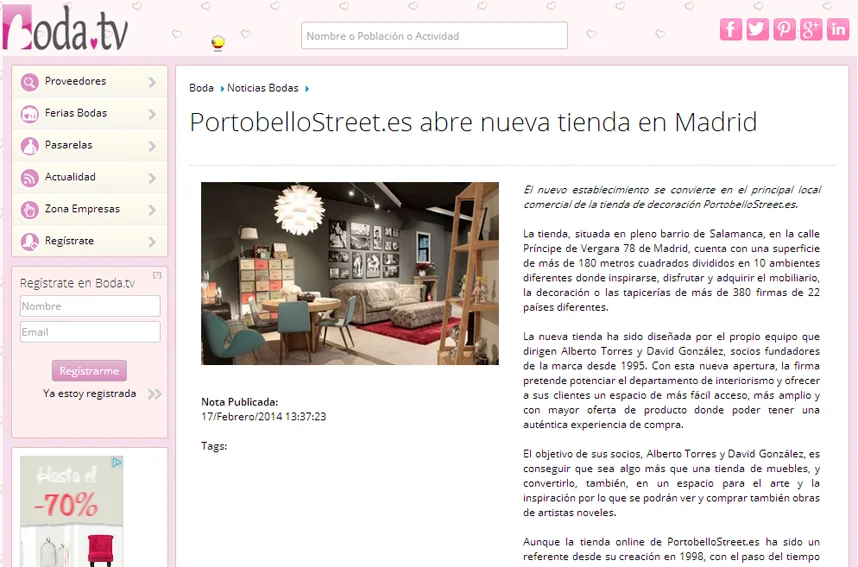Go to Noticias Bodas breadcrumb link
This screenshot has width=858, height=567.
coord(263,88)
